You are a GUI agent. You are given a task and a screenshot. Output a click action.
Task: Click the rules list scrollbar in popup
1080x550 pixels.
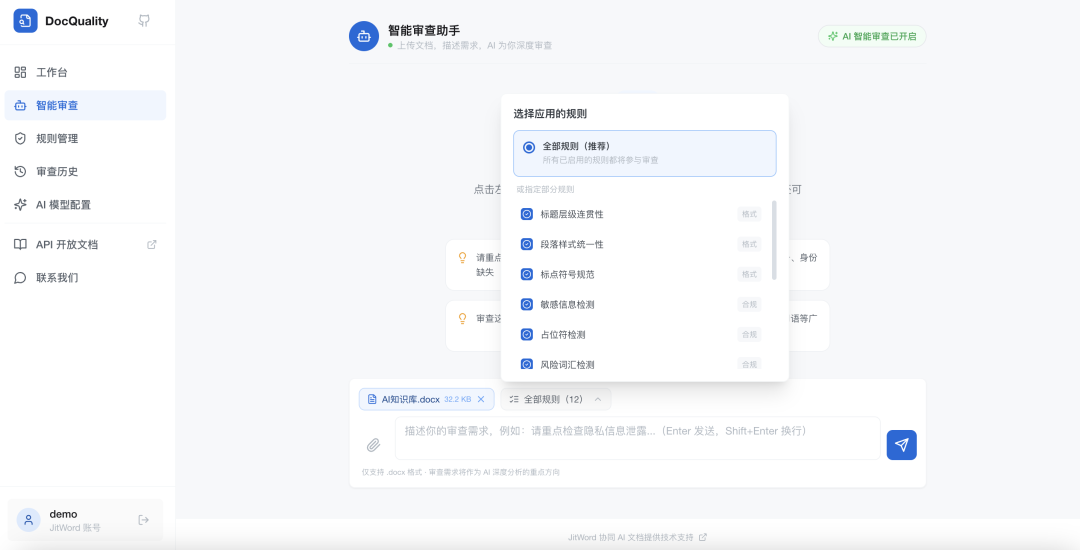(774, 240)
